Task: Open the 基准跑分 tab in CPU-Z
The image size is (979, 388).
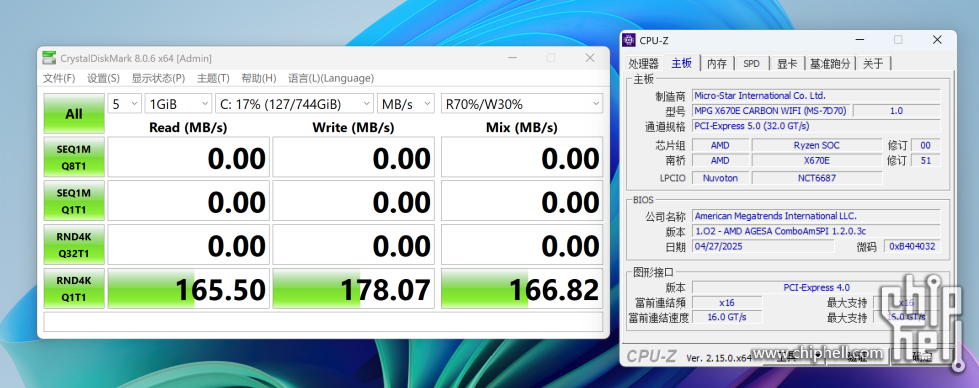Action: [830, 63]
